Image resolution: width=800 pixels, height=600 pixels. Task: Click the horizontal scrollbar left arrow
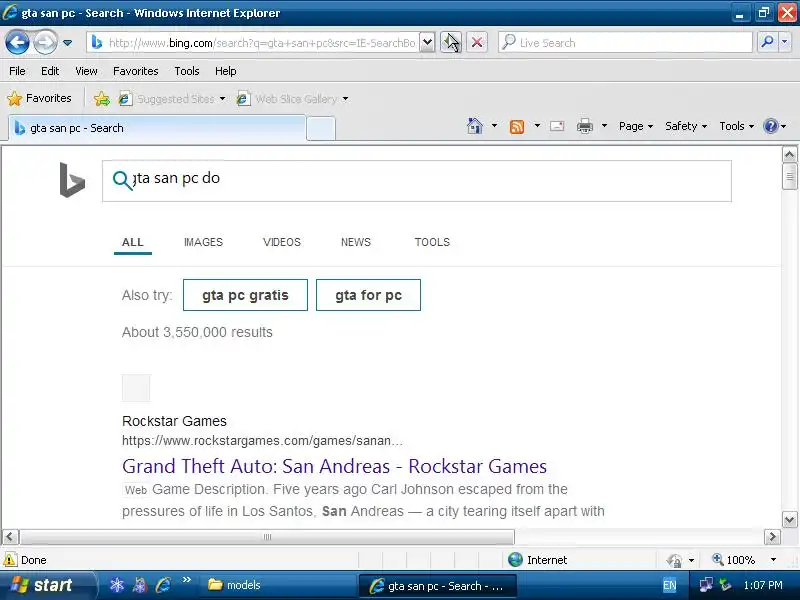pos(10,537)
